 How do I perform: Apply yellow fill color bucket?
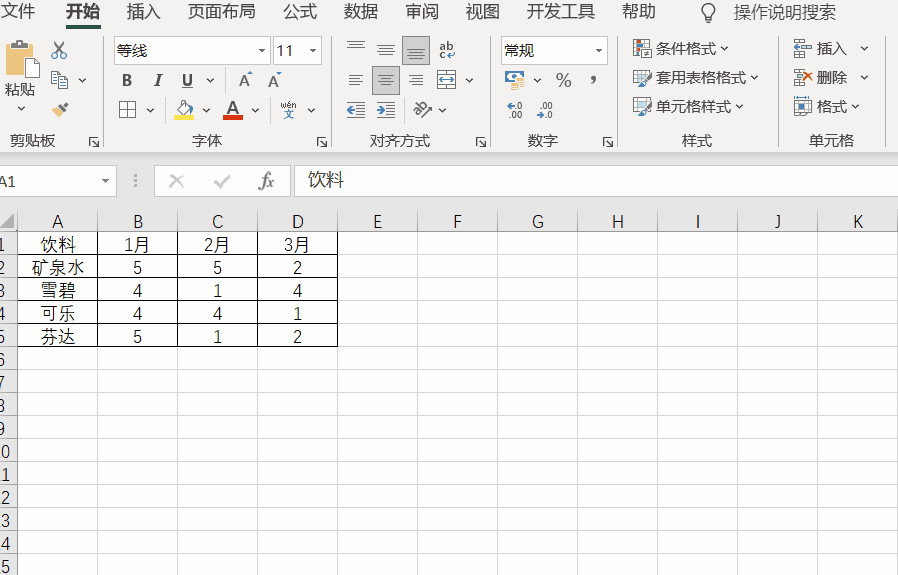184,110
